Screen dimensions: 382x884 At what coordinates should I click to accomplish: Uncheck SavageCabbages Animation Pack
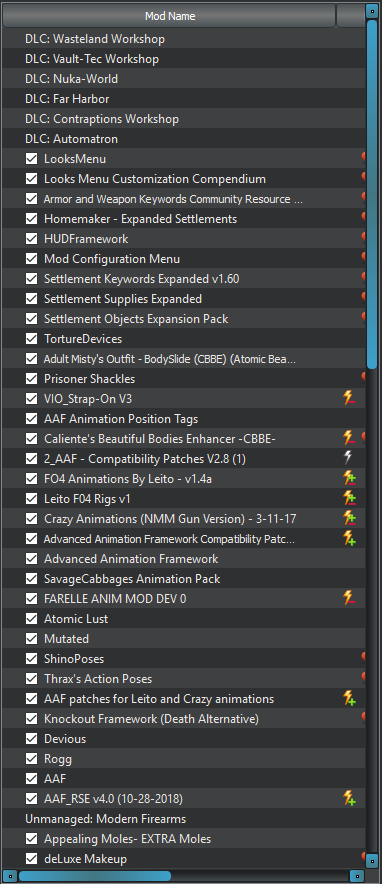pos(32,579)
